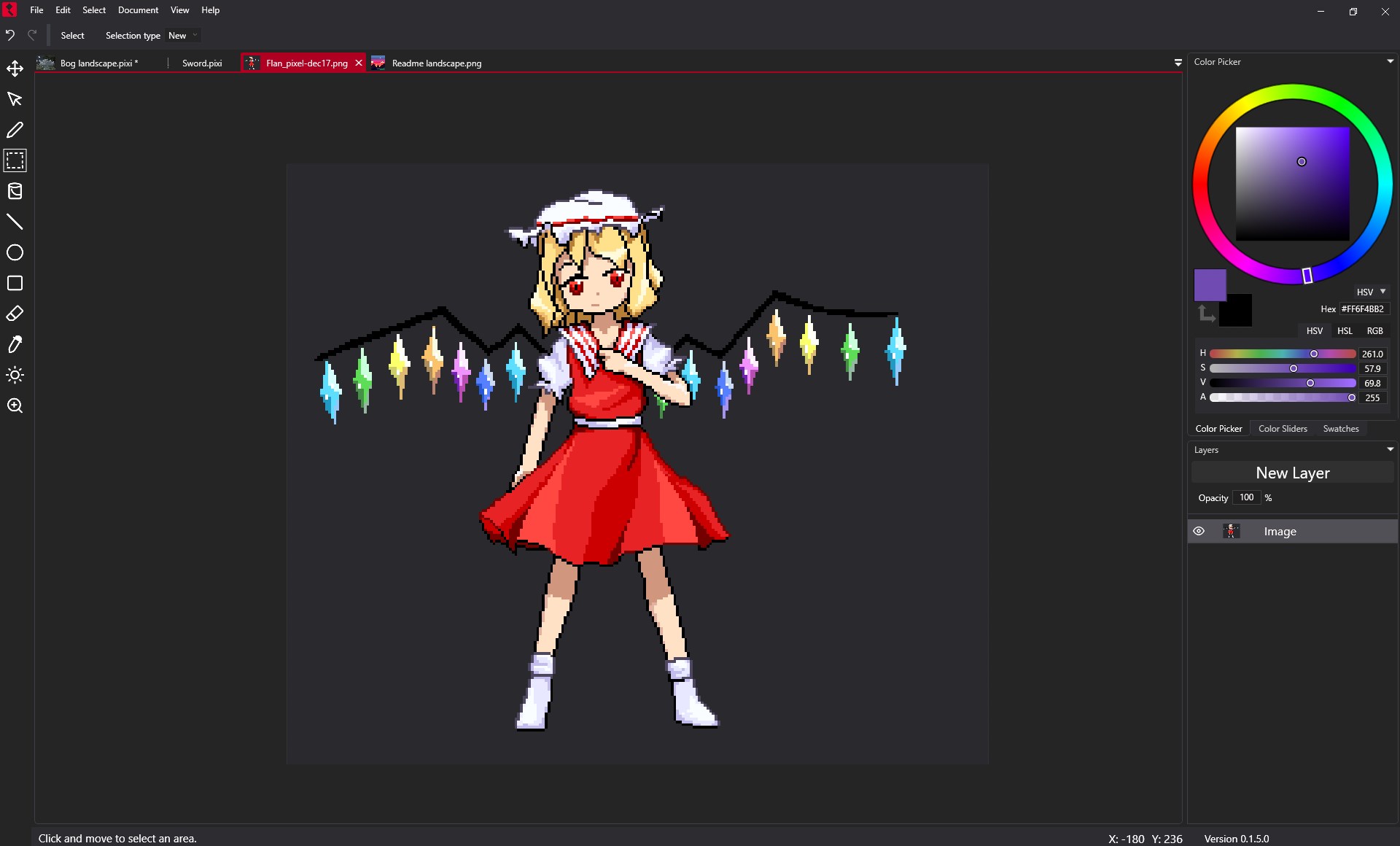Switch to the Readme landscape.png tab
Viewport: 1400px width, 846px height.
[435, 63]
